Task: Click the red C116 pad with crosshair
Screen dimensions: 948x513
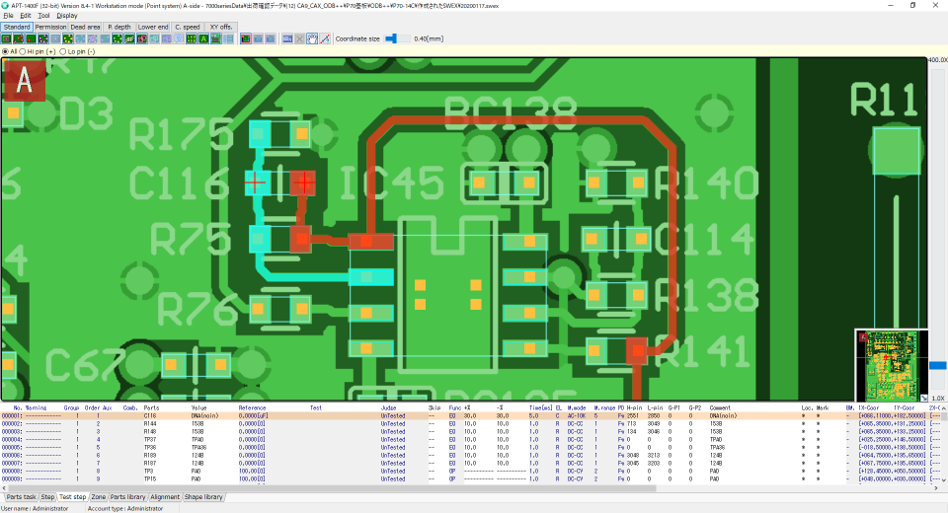Action: coord(303,182)
